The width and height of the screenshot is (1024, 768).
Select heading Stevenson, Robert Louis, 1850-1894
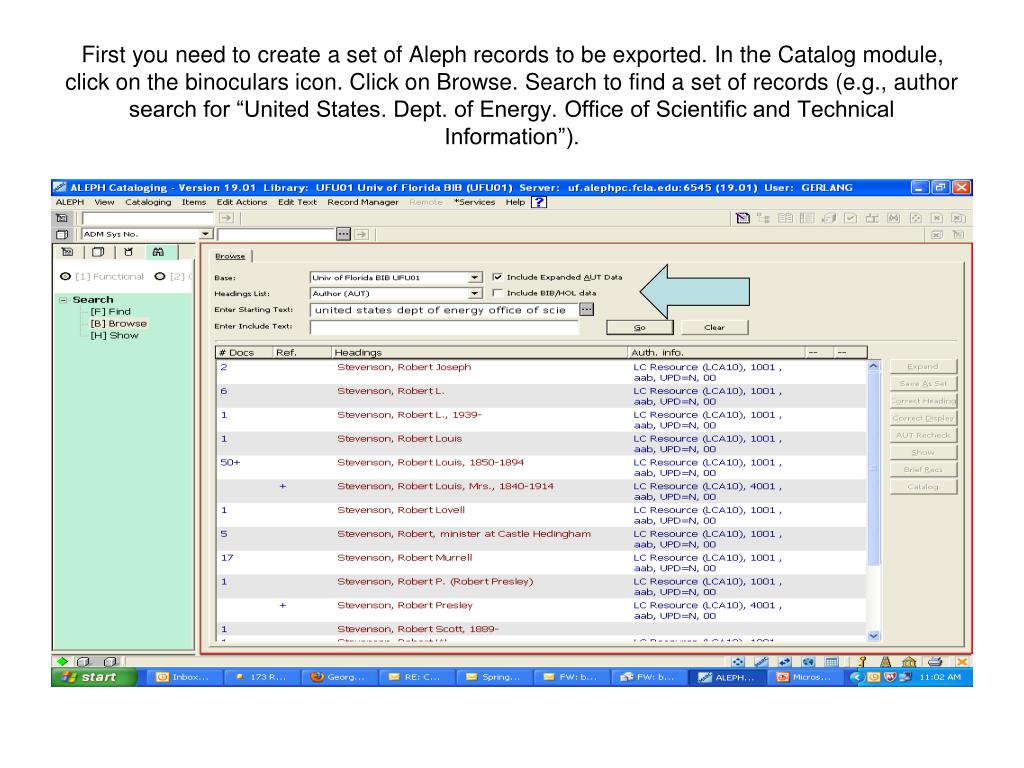(x=430, y=462)
